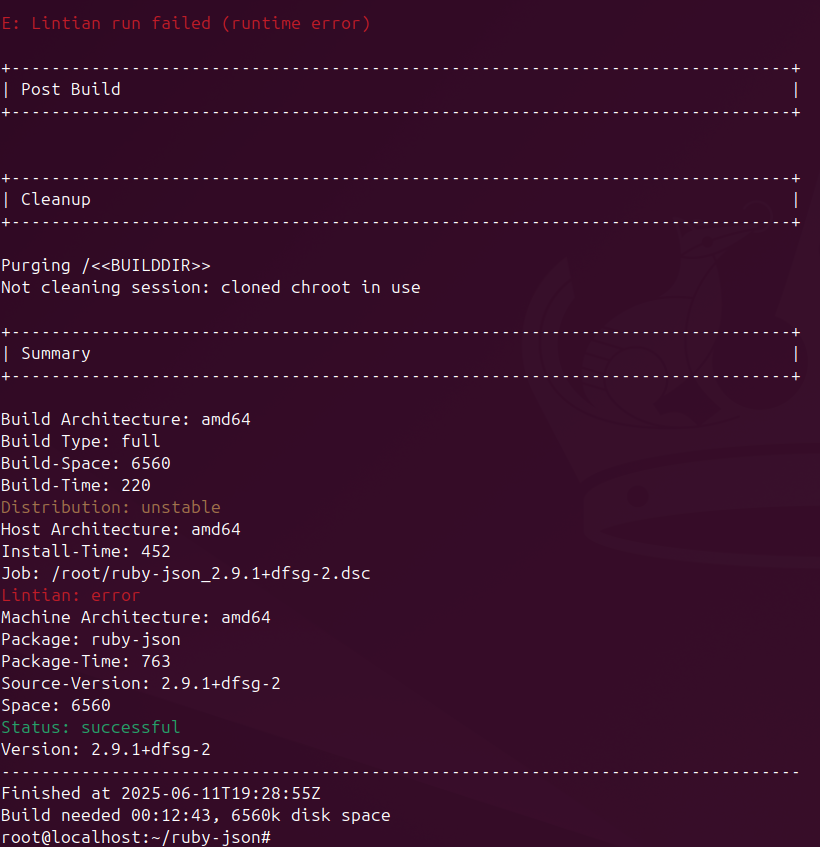The image size is (820, 847).
Task: Click the Package: ruby-json line
Action: click(x=90, y=639)
